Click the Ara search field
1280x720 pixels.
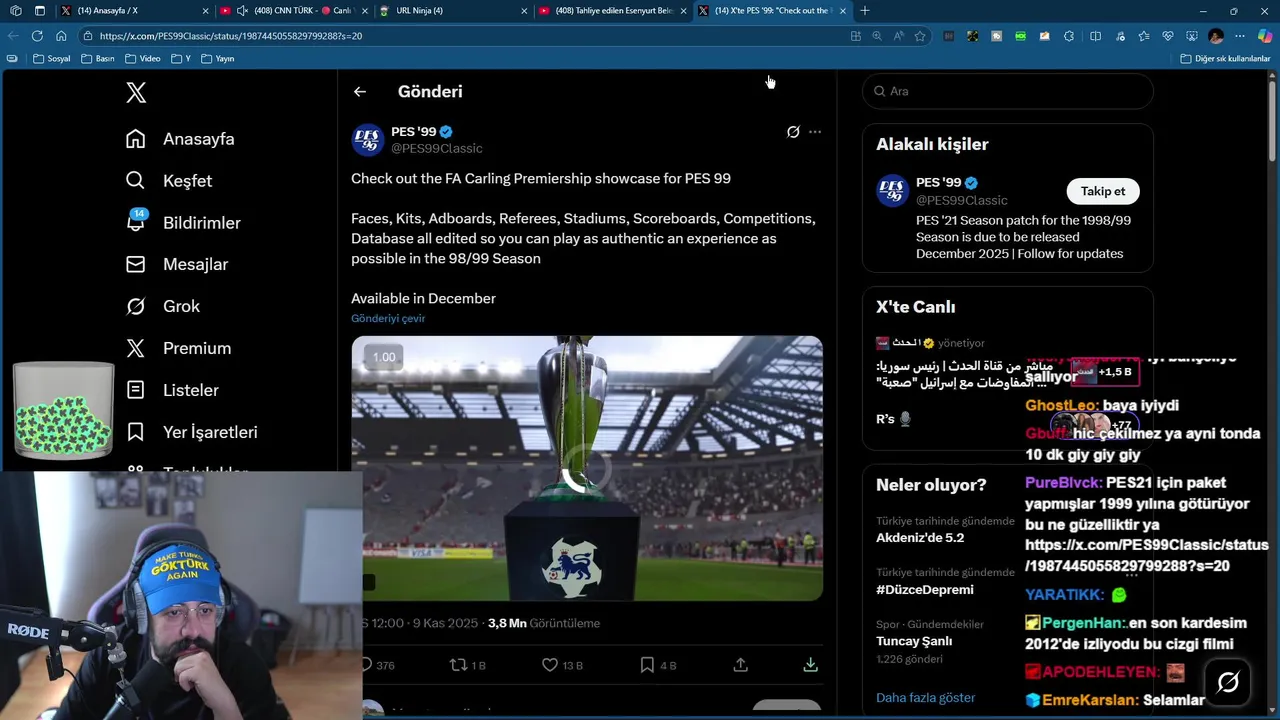(x=1008, y=91)
